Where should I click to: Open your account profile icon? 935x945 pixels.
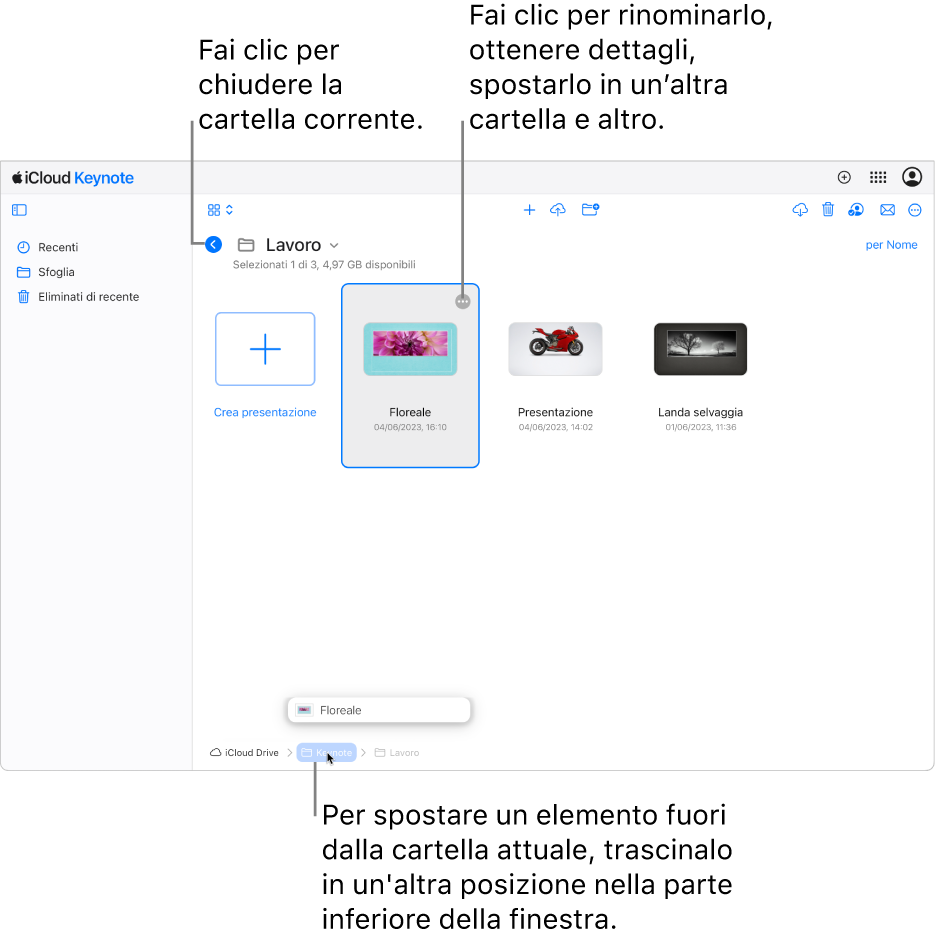[x=911, y=177]
